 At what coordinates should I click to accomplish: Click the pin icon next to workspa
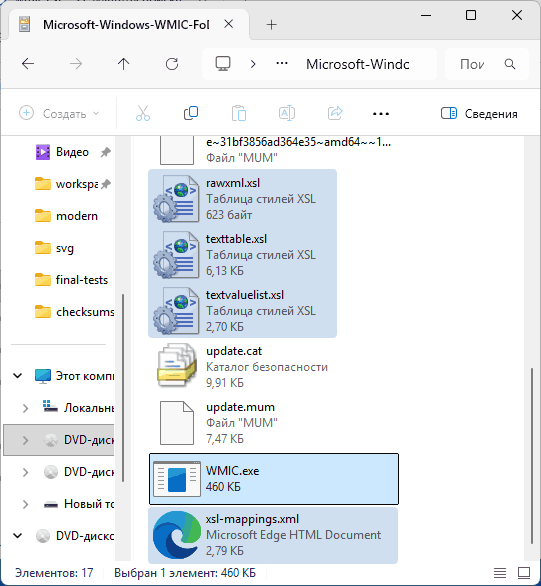point(106,184)
